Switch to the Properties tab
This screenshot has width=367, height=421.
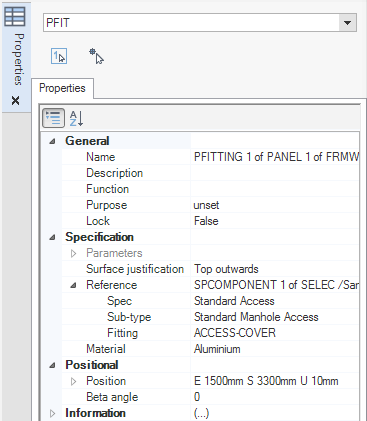[x=62, y=88]
